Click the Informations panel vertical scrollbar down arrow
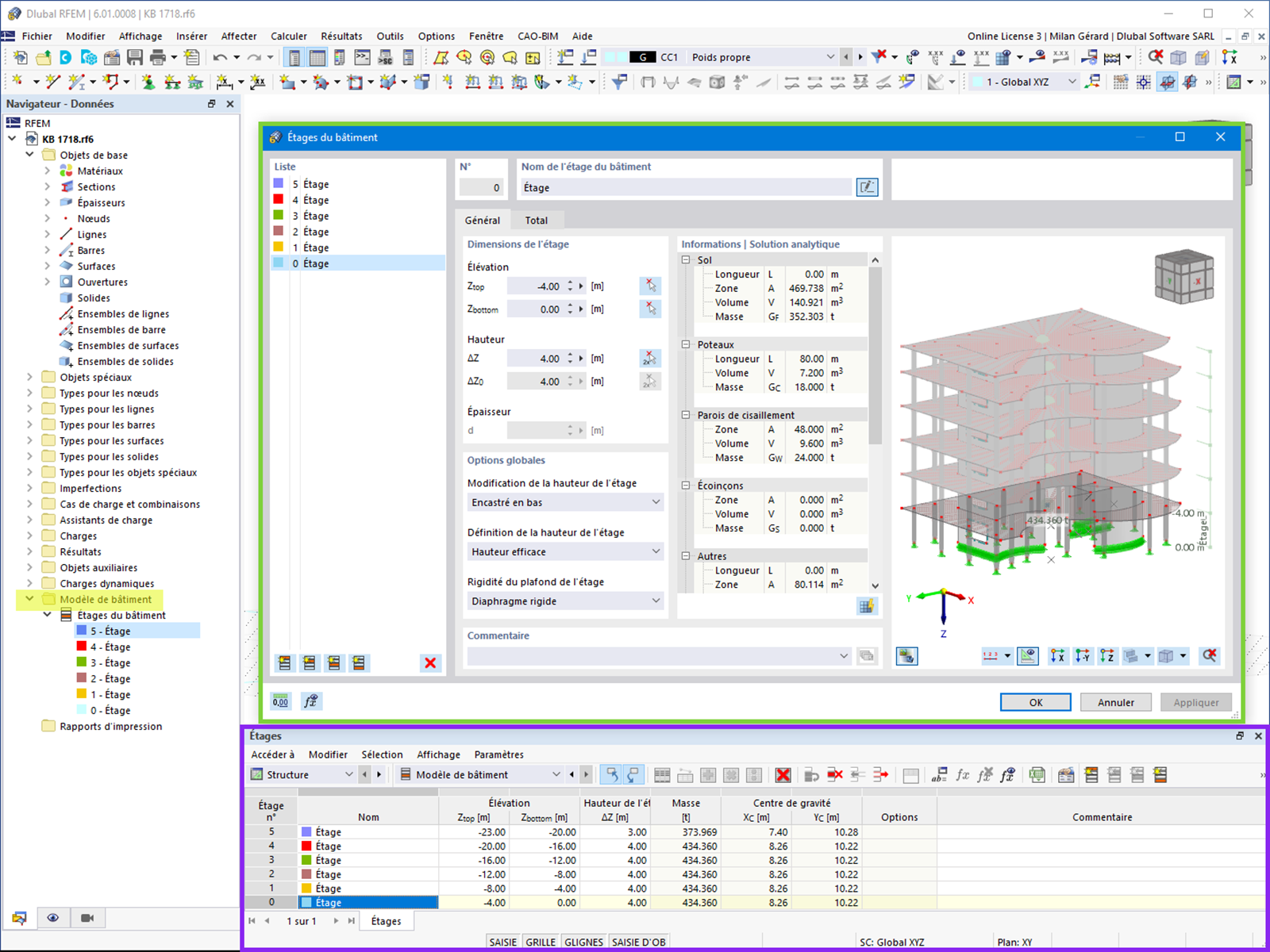Image resolution: width=1270 pixels, height=952 pixels. click(875, 585)
